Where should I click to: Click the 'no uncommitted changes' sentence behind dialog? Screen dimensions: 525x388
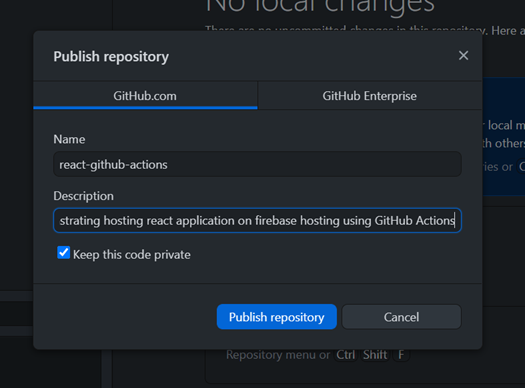point(345,29)
